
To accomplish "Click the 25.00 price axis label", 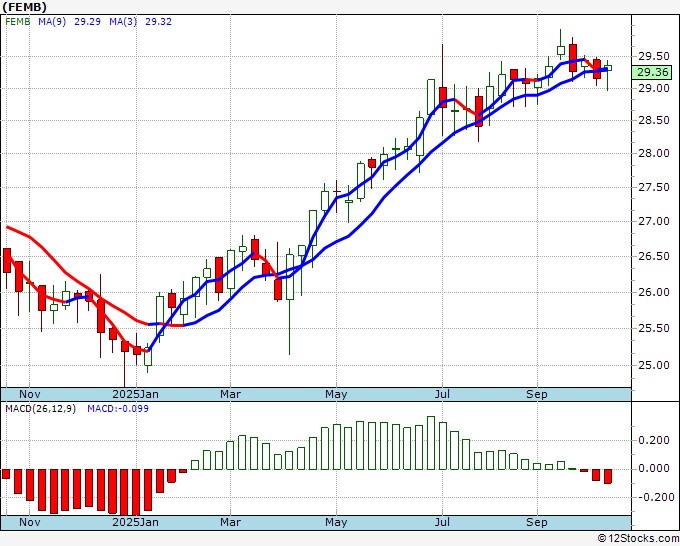I will tap(653, 365).
